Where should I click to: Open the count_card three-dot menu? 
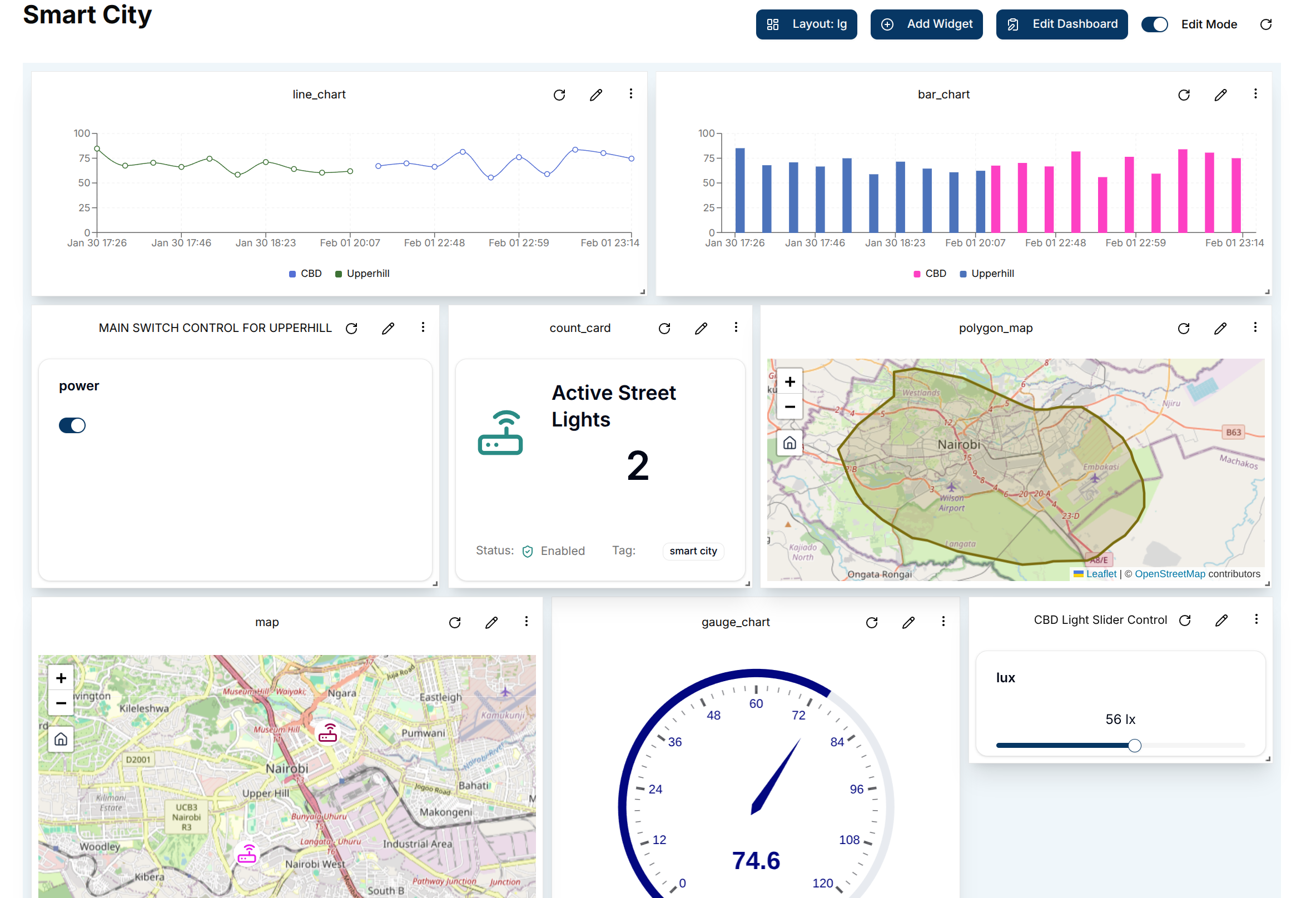(736, 328)
